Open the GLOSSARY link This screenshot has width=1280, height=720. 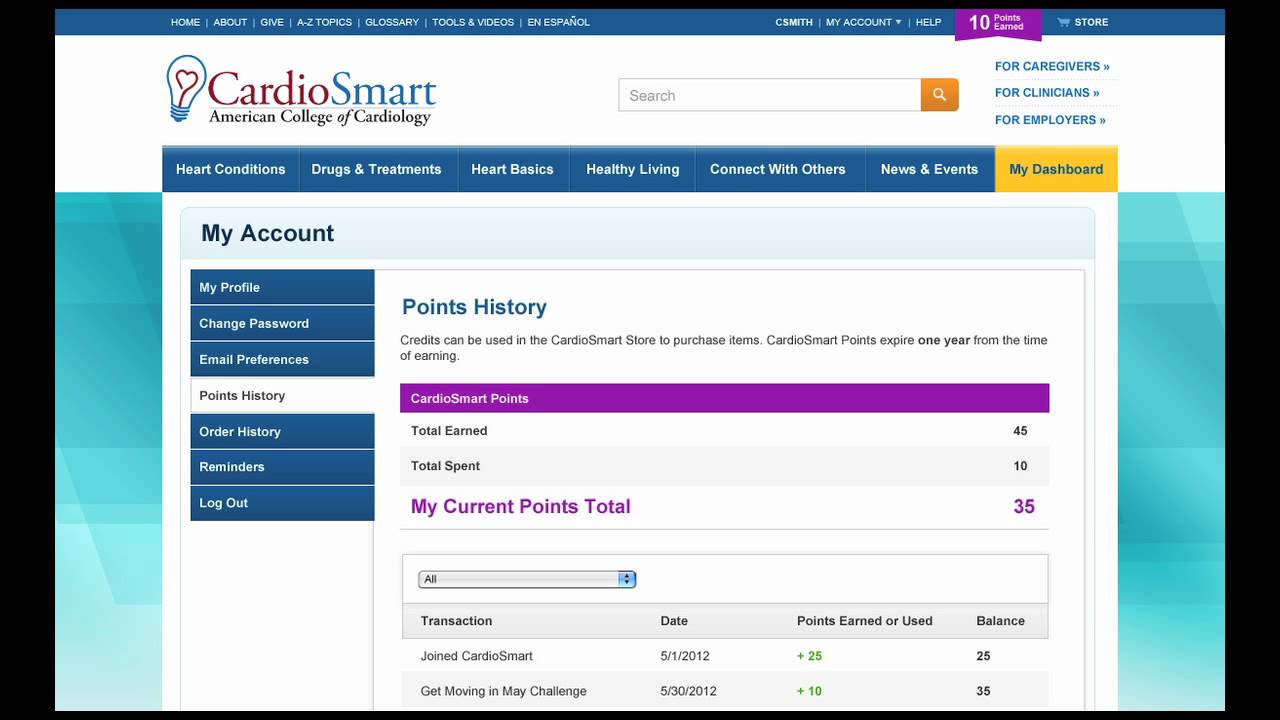click(x=392, y=22)
